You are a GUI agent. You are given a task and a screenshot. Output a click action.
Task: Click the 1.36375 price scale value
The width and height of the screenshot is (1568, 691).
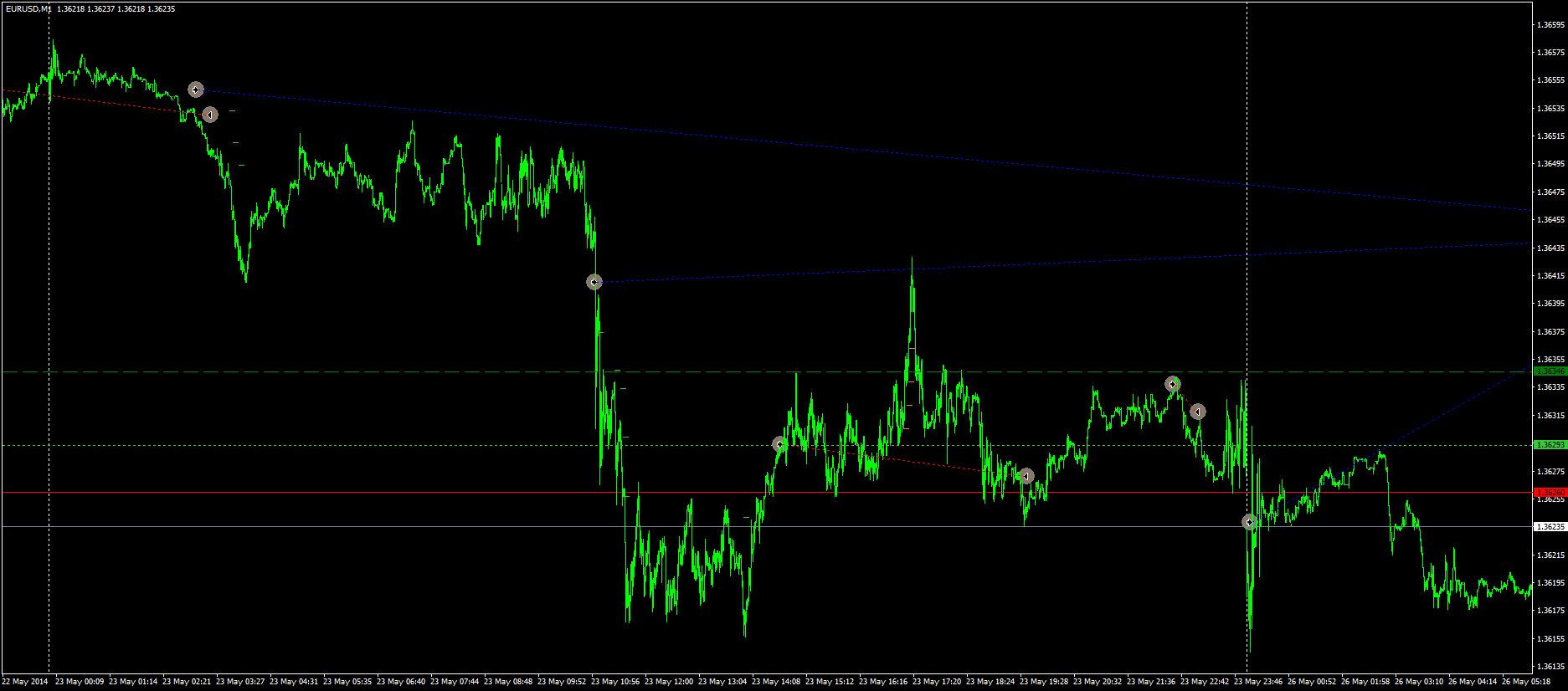pos(1550,331)
